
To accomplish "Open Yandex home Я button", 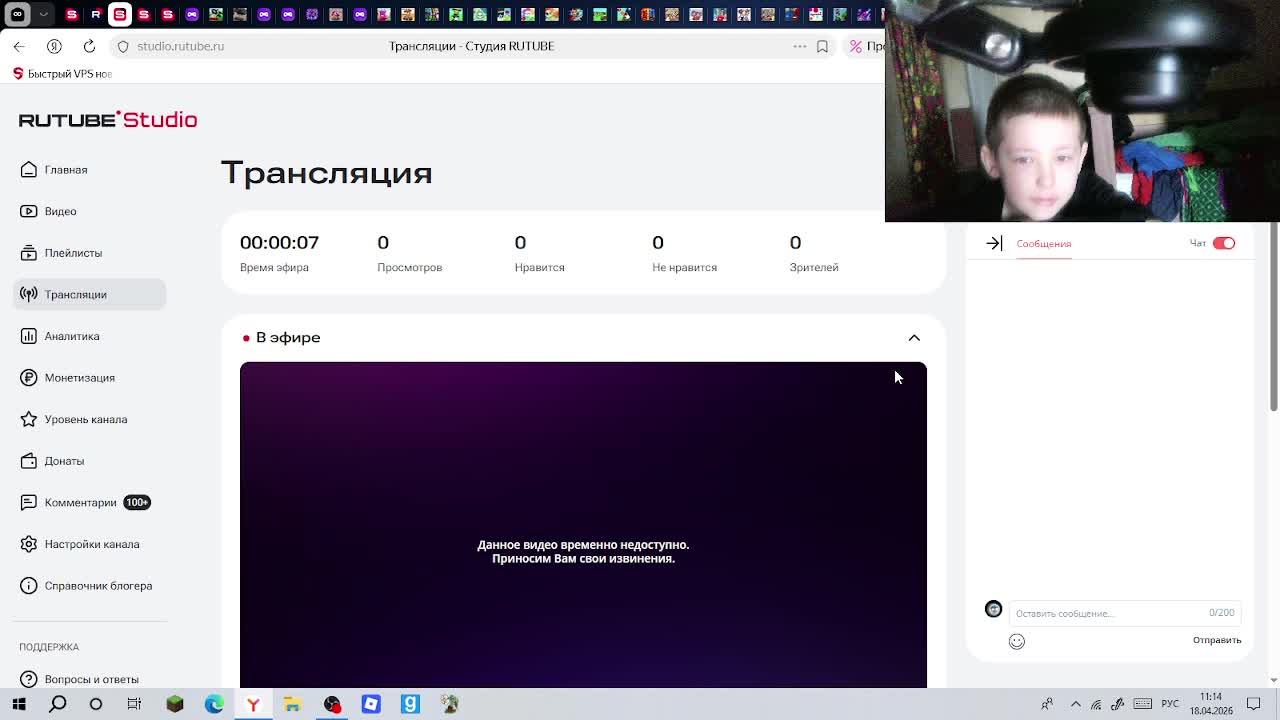I will pos(54,46).
